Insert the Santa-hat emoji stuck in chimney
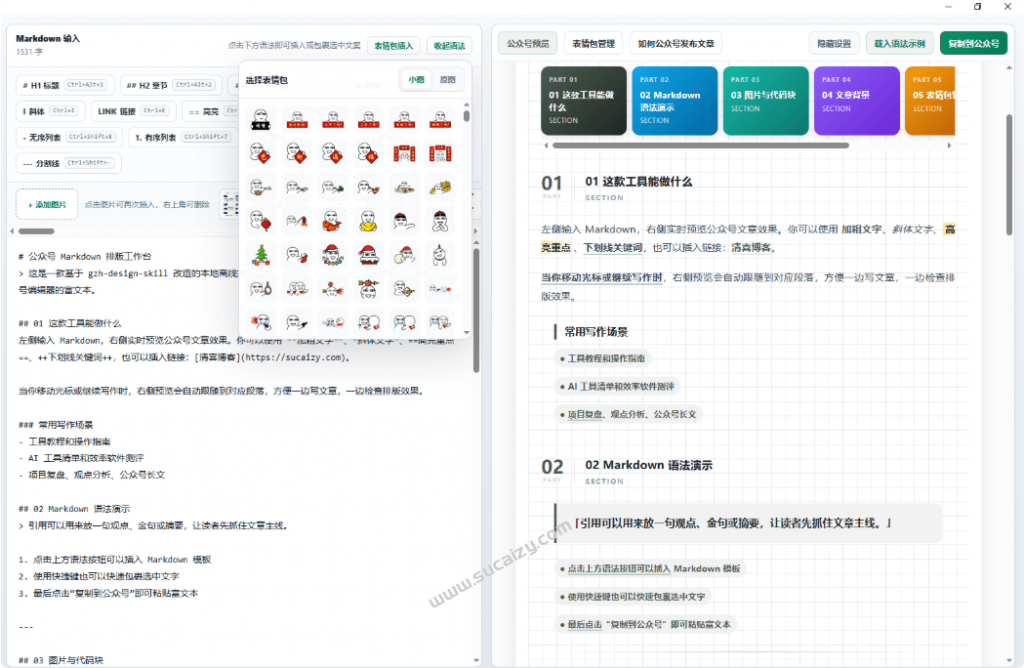1024x668 pixels. (x=368, y=255)
